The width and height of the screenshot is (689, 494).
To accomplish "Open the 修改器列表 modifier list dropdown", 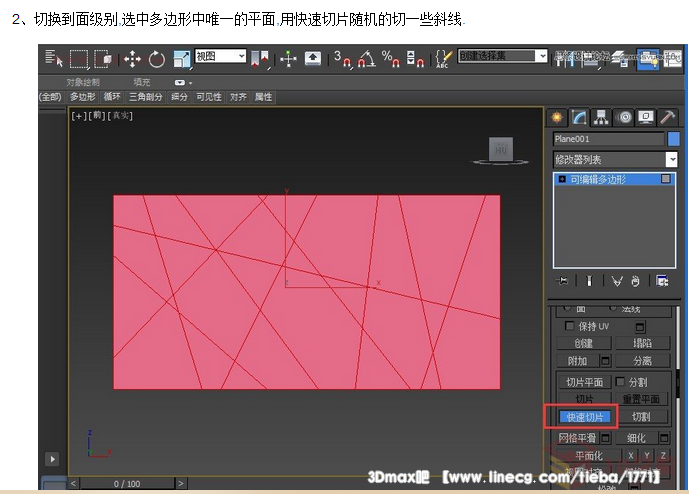I will pos(615,160).
